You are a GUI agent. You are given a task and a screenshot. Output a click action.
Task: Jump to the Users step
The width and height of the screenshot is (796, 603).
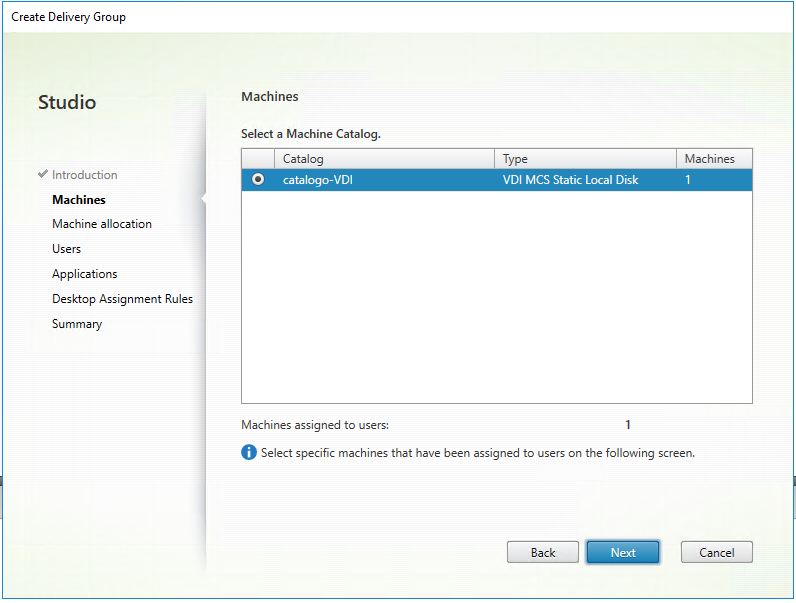pos(67,249)
